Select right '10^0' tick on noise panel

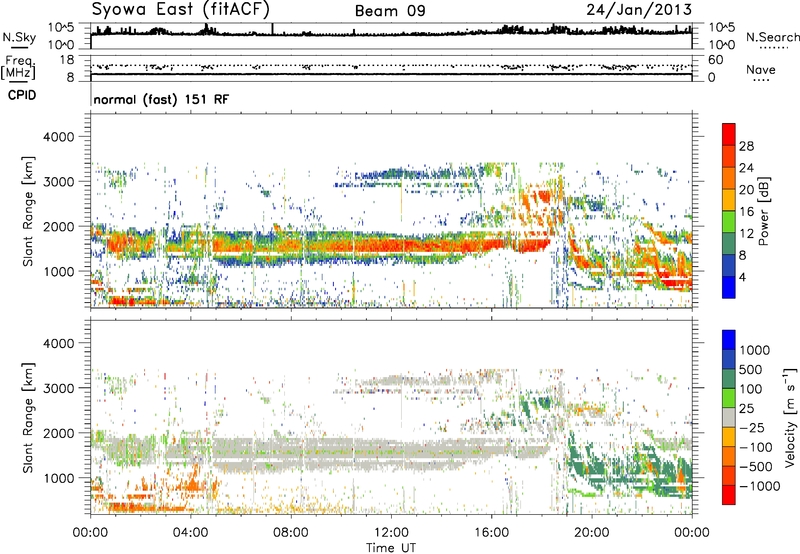coord(722,45)
